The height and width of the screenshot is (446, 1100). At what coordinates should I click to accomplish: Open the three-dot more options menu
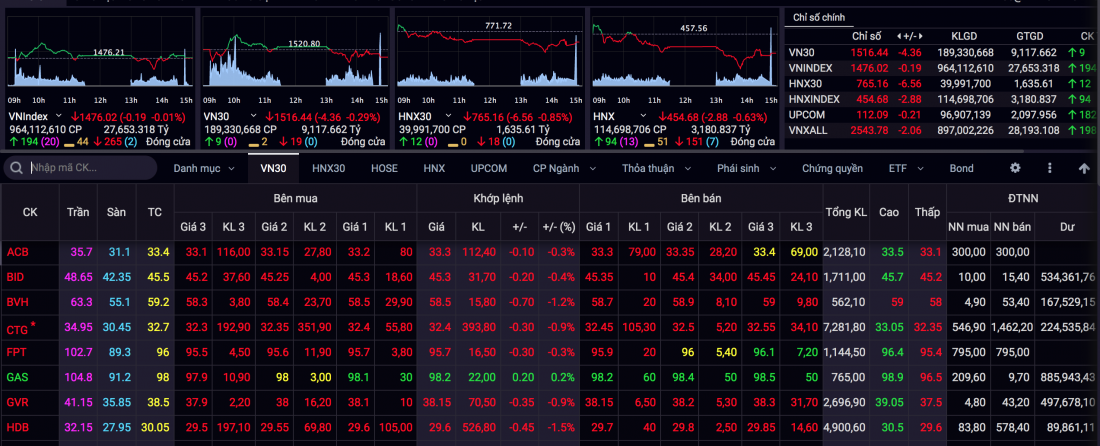tap(1050, 168)
